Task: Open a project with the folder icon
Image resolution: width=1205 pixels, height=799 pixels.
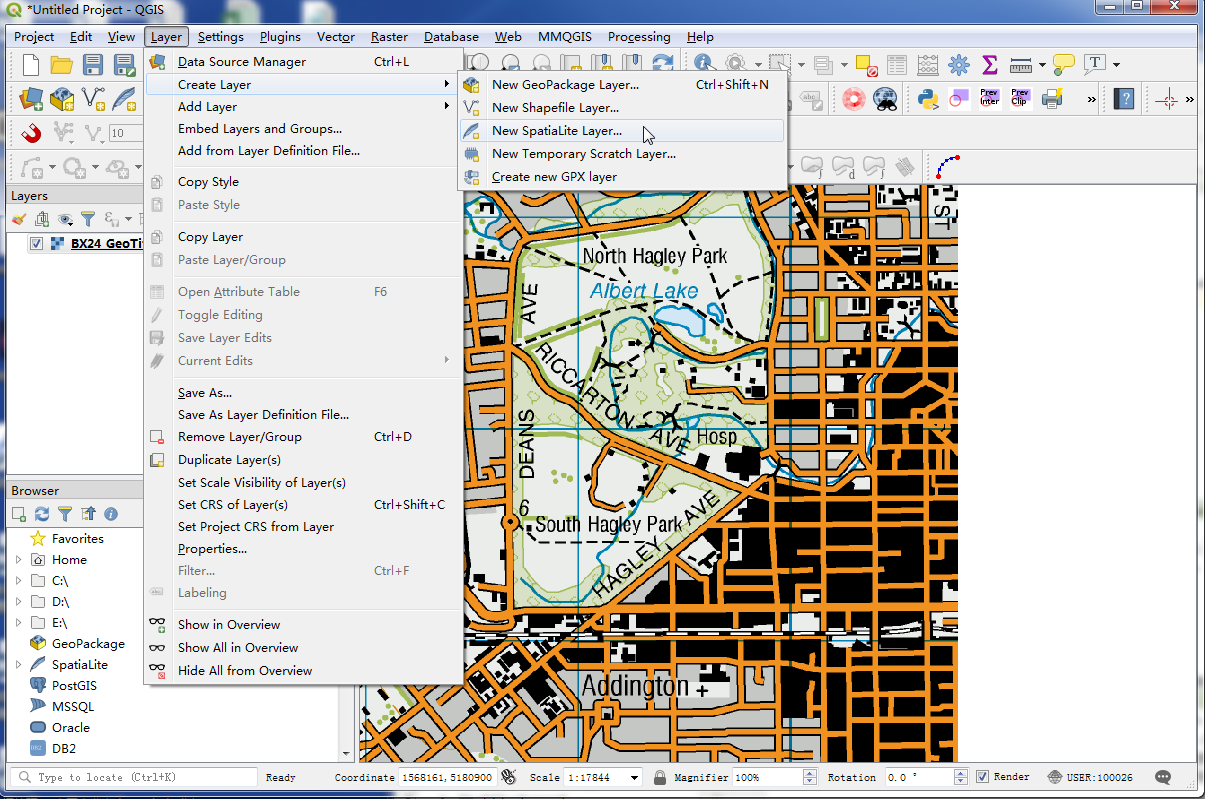Action: (x=62, y=66)
